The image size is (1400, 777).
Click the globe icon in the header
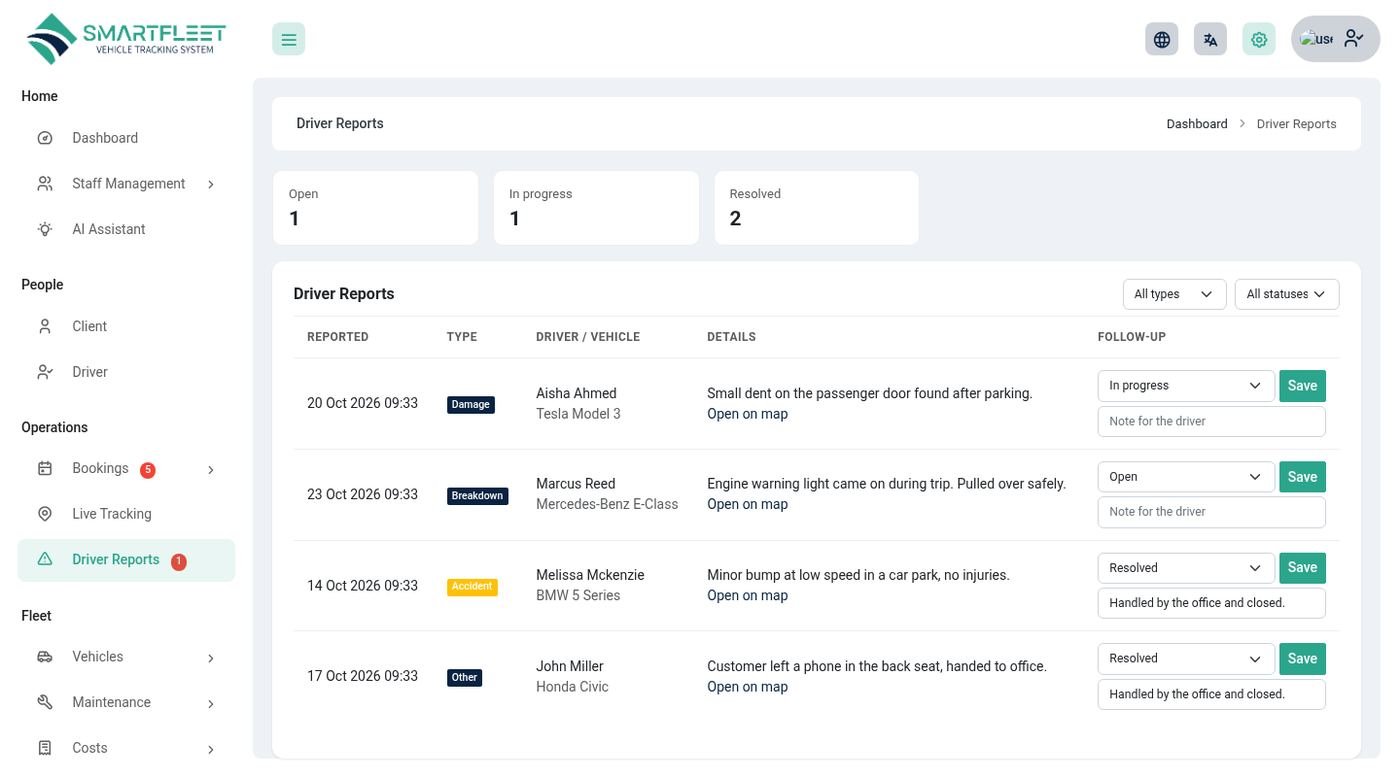point(1162,39)
